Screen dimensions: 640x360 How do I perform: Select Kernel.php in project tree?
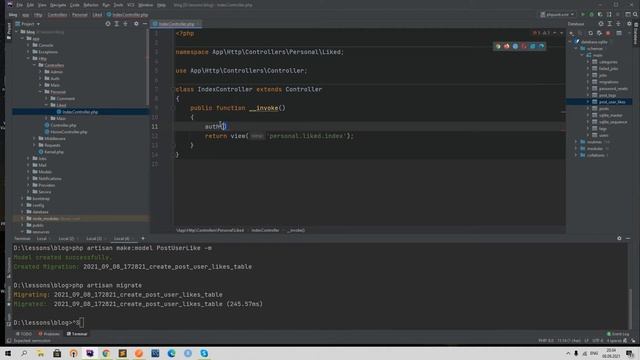pos(54,152)
